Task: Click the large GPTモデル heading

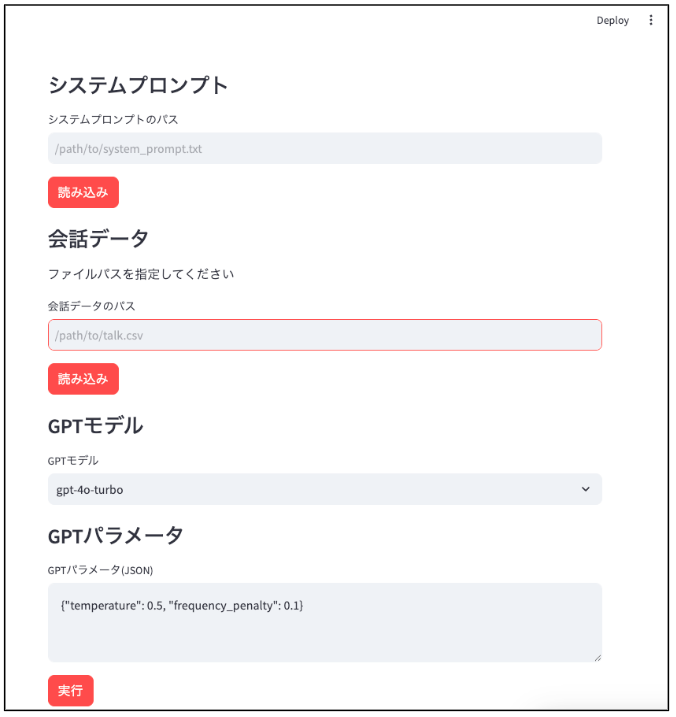Action: click(96, 426)
